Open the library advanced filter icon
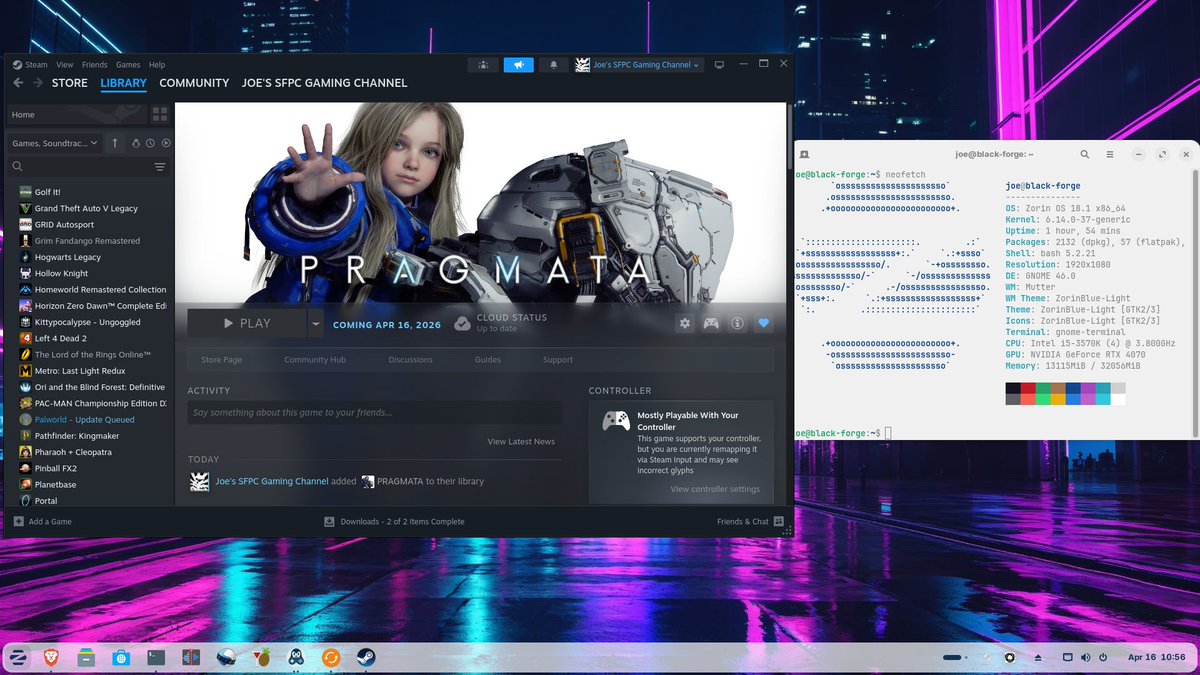The image size is (1200, 675). [160, 167]
